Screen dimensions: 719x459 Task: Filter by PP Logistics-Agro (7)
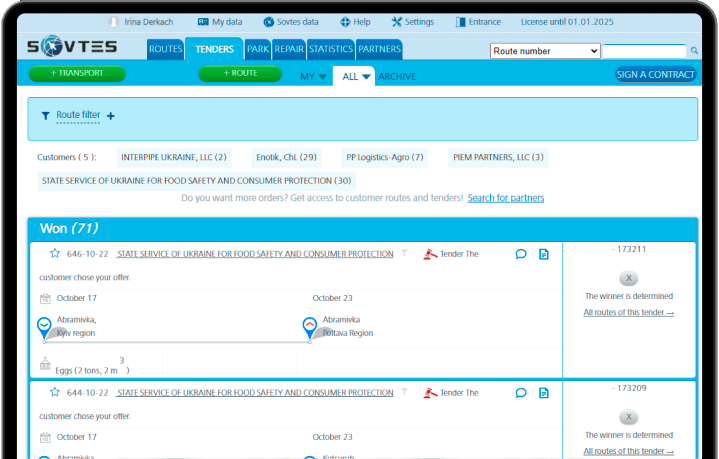coord(385,157)
